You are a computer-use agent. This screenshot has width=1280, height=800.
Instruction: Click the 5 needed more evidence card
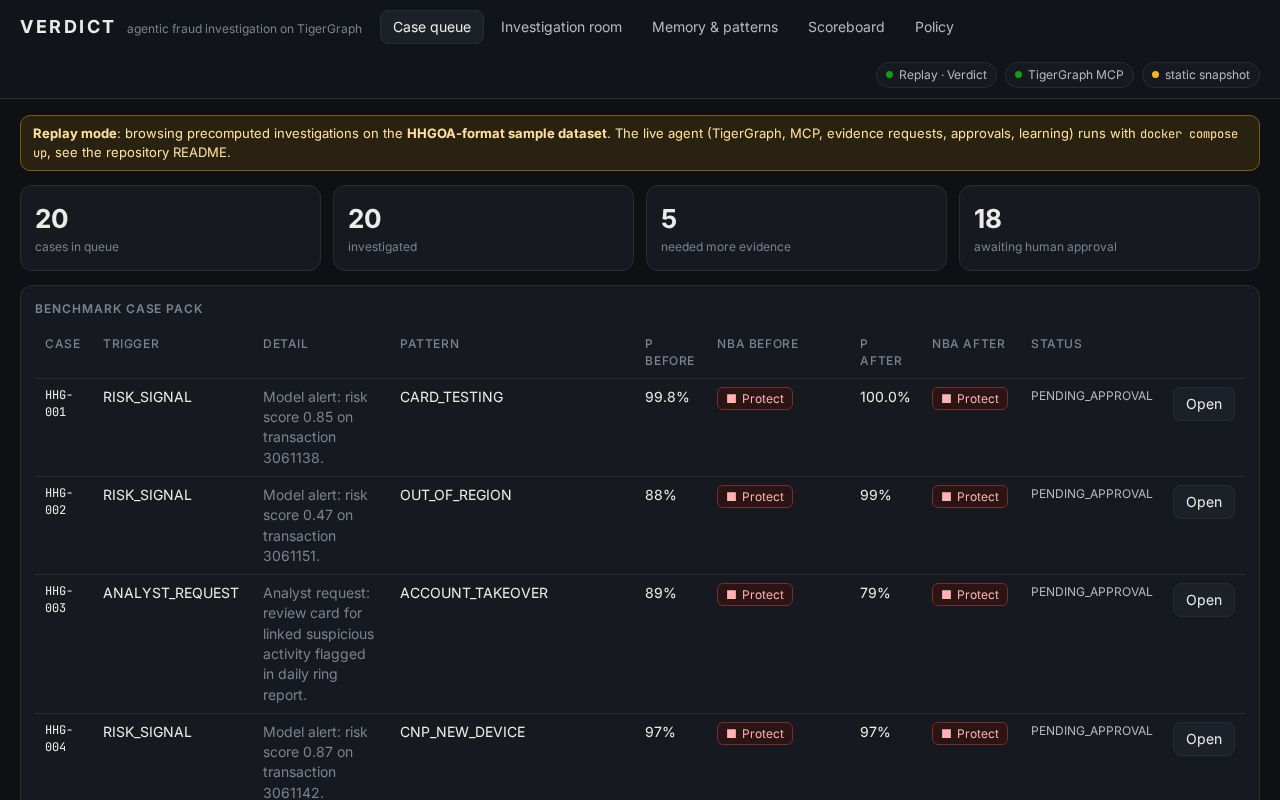coord(796,228)
